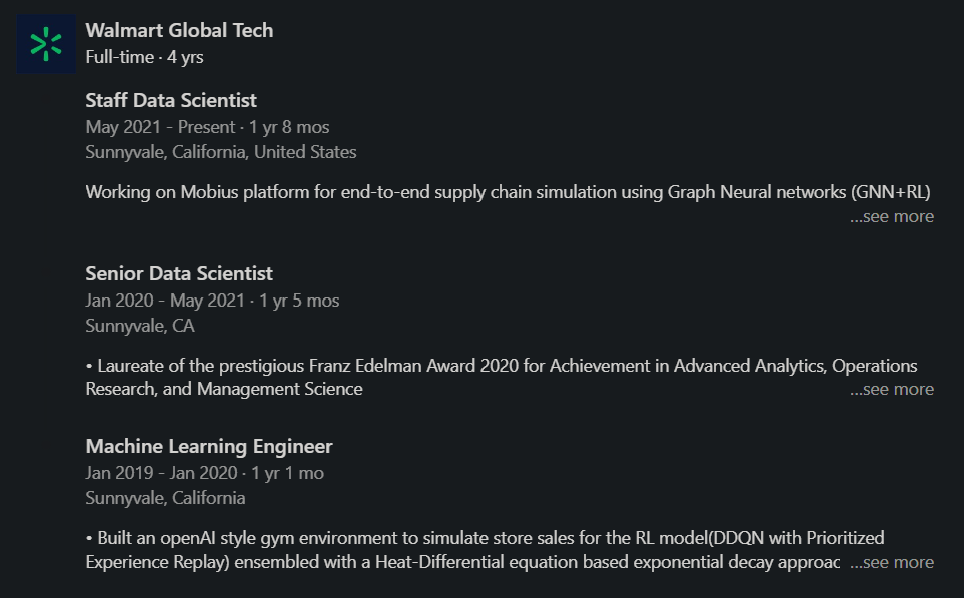Click the Laureate of Franz Edelman Award line

[x=502, y=366]
